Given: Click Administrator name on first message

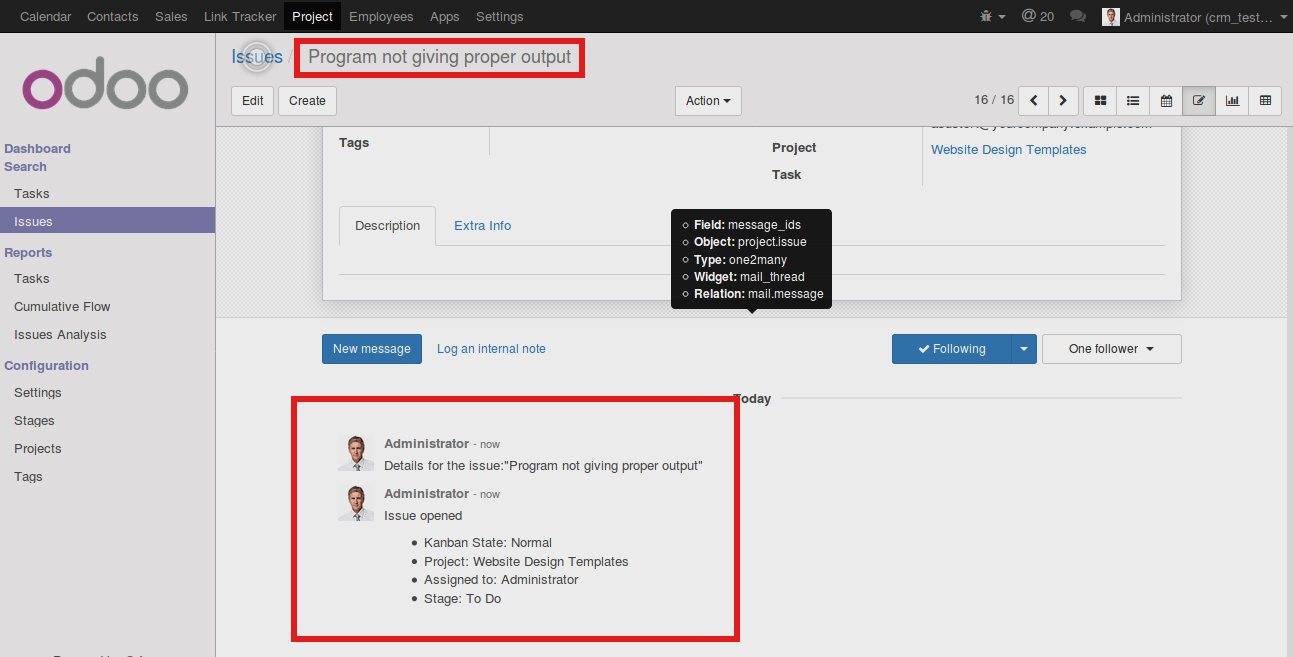Looking at the screenshot, I should (x=426, y=443).
